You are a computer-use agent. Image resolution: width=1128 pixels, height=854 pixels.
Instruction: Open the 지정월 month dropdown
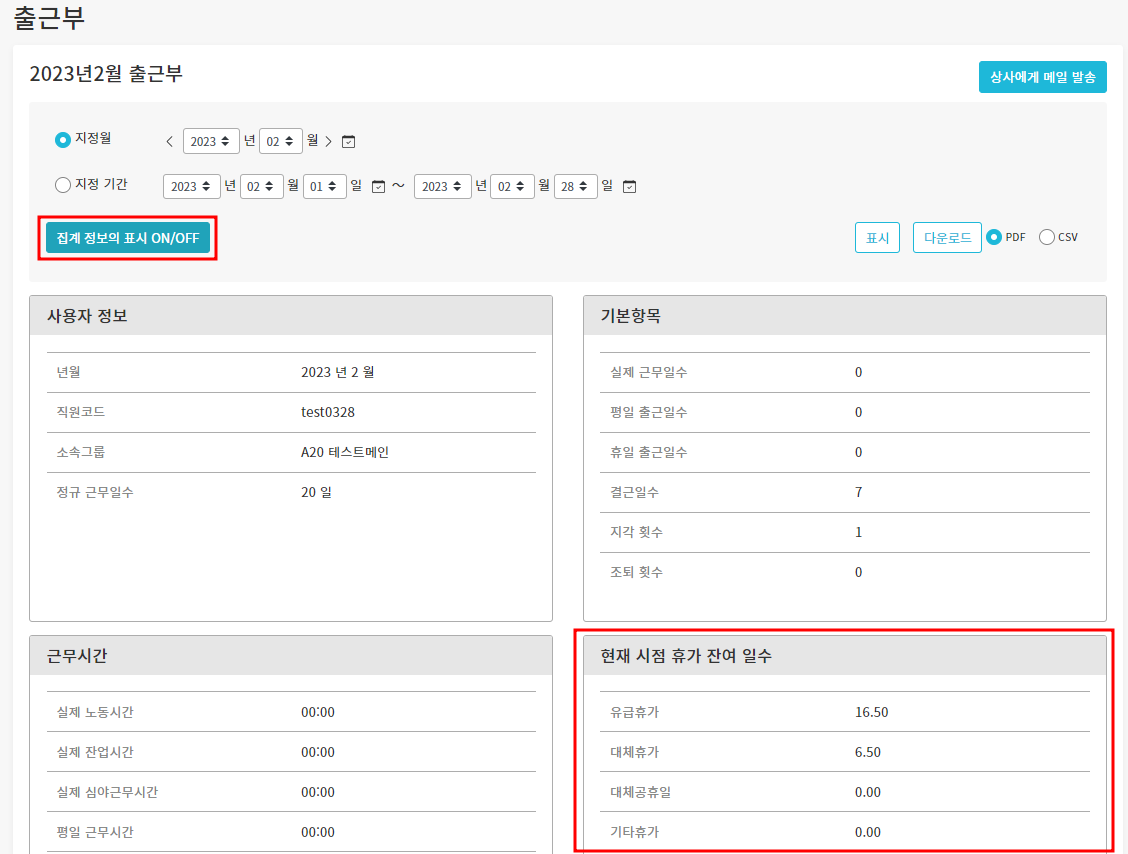coord(280,141)
